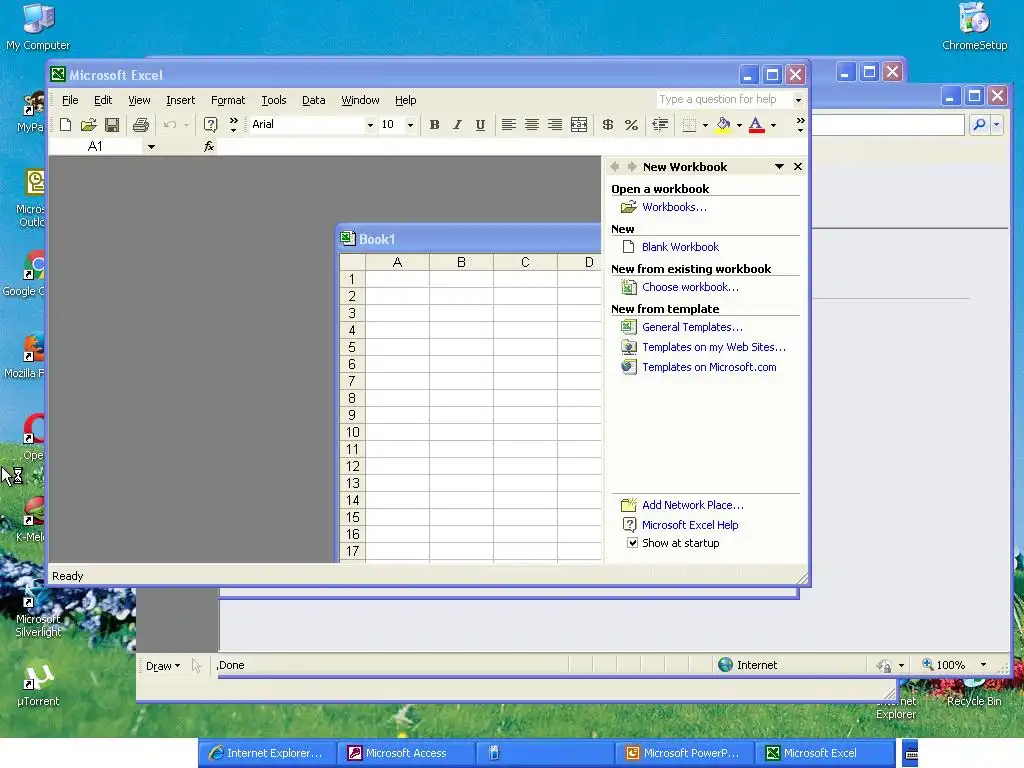Toggle Italic formatting
The image size is (1024, 768).
click(457, 125)
